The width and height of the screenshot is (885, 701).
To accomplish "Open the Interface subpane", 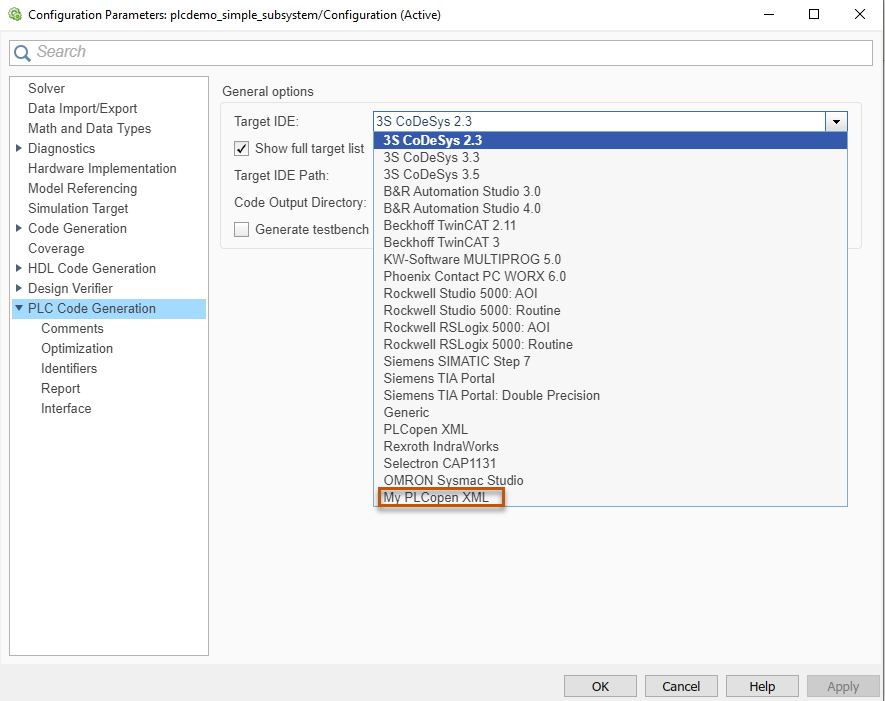I will coord(66,408).
